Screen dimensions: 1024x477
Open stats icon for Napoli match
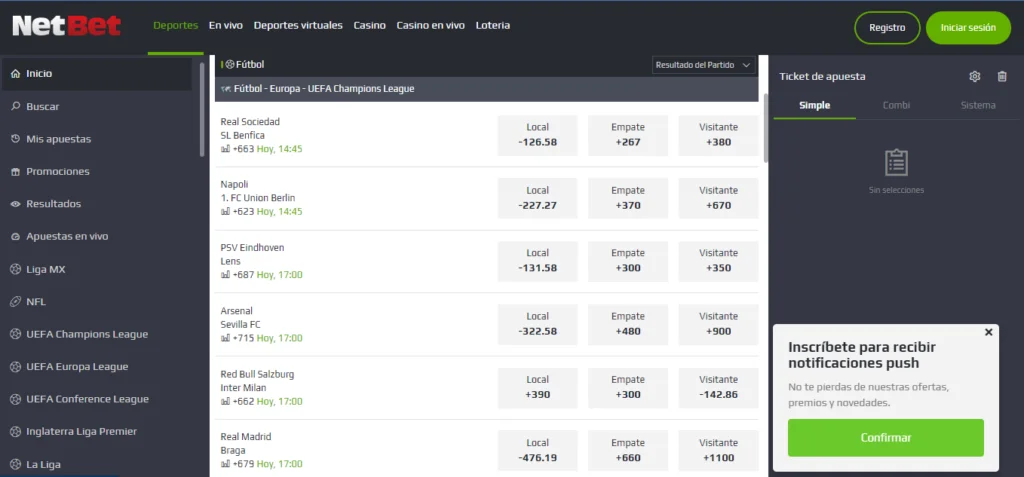pos(225,212)
